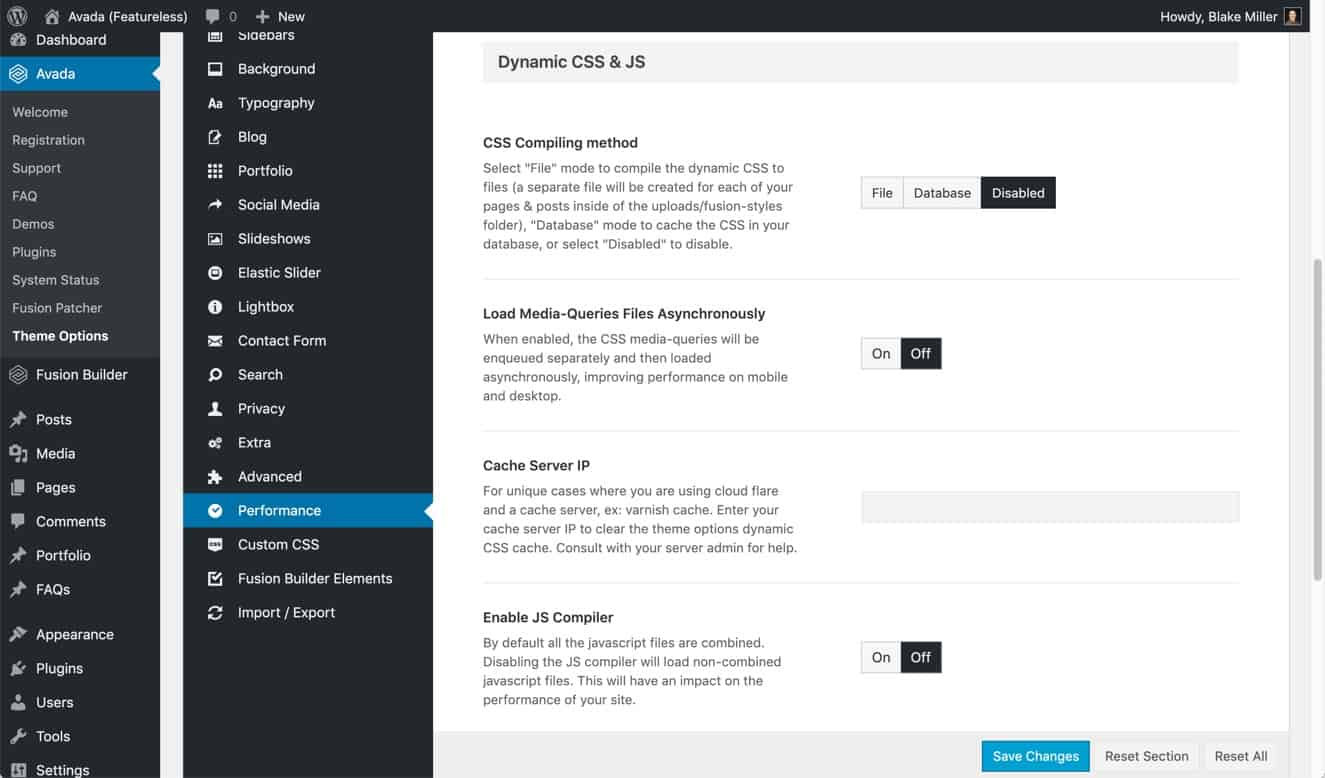Click the Fusion Builder icon in sidebar
The width and height of the screenshot is (1325, 778).
18,375
